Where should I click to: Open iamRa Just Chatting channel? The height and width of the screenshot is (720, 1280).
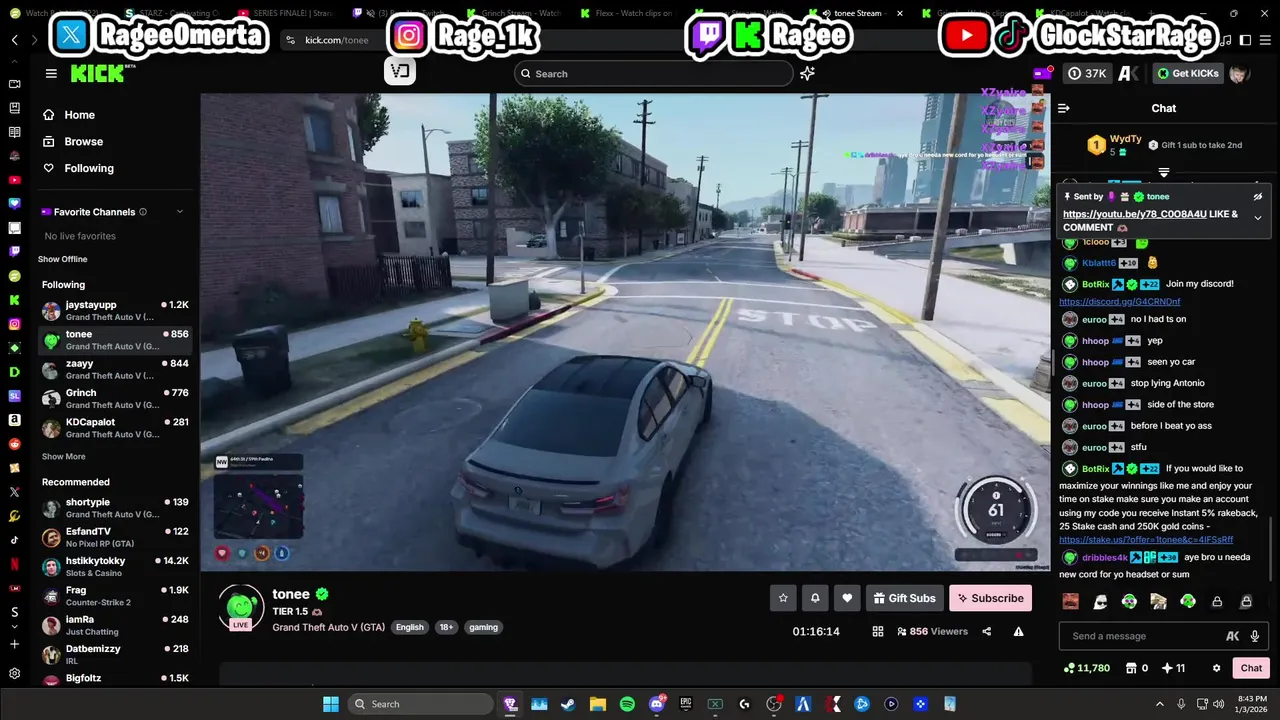tap(115, 625)
